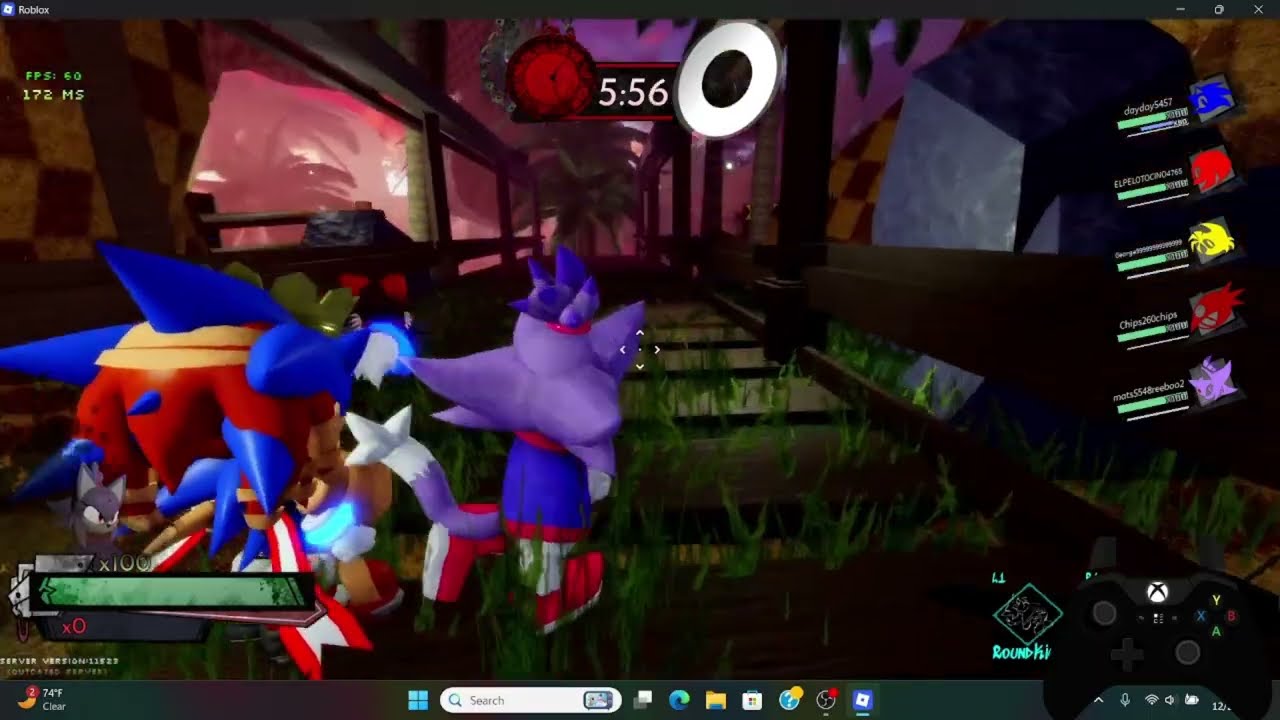Open File Explorer from the taskbar
The height and width of the screenshot is (720, 1280).
[716, 700]
